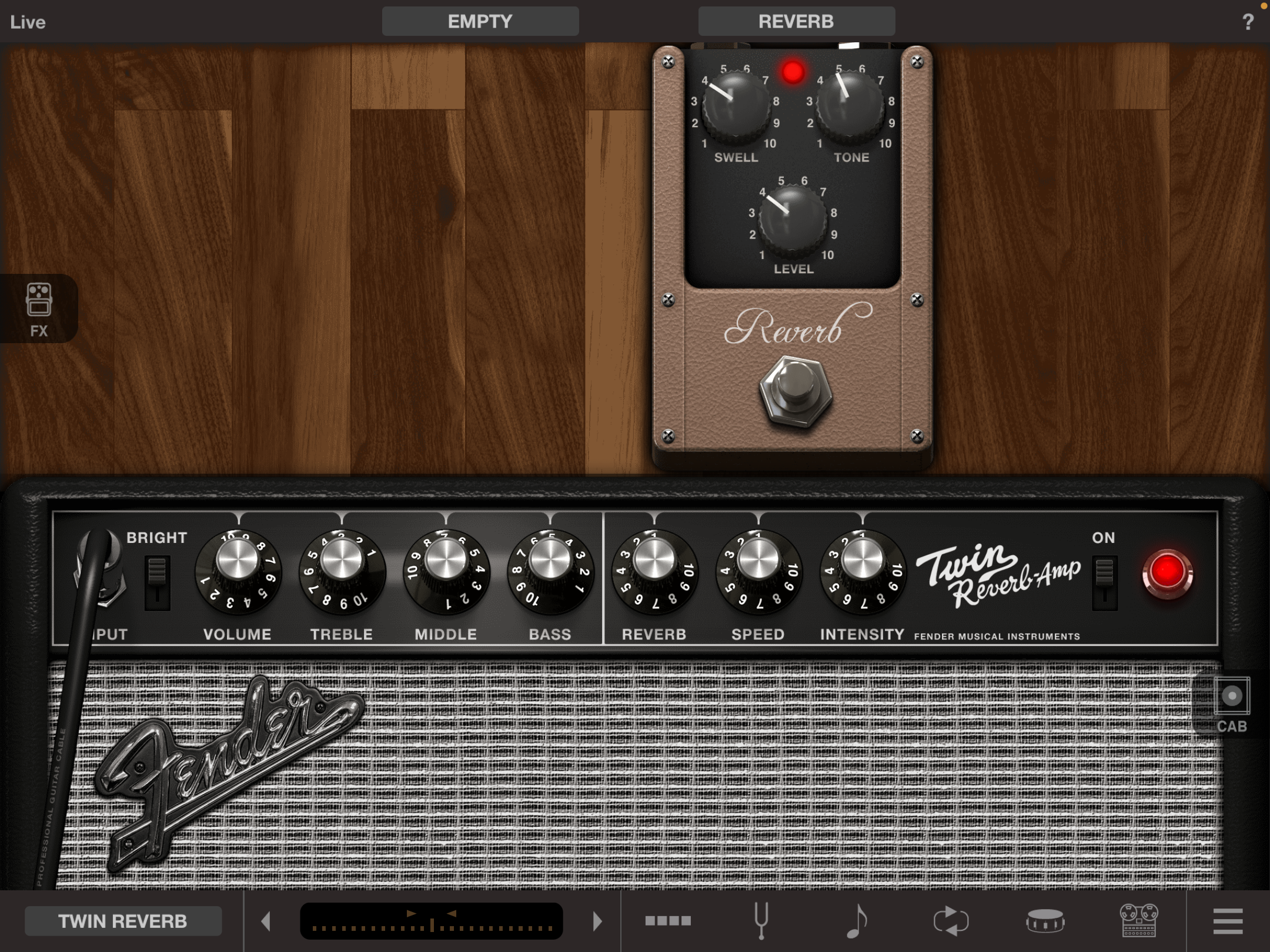Image resolution: width=1270 pixels, height=952 pixels.
Task: Click the red LED on Reverb pedal
Action: (x=793, y=72)
